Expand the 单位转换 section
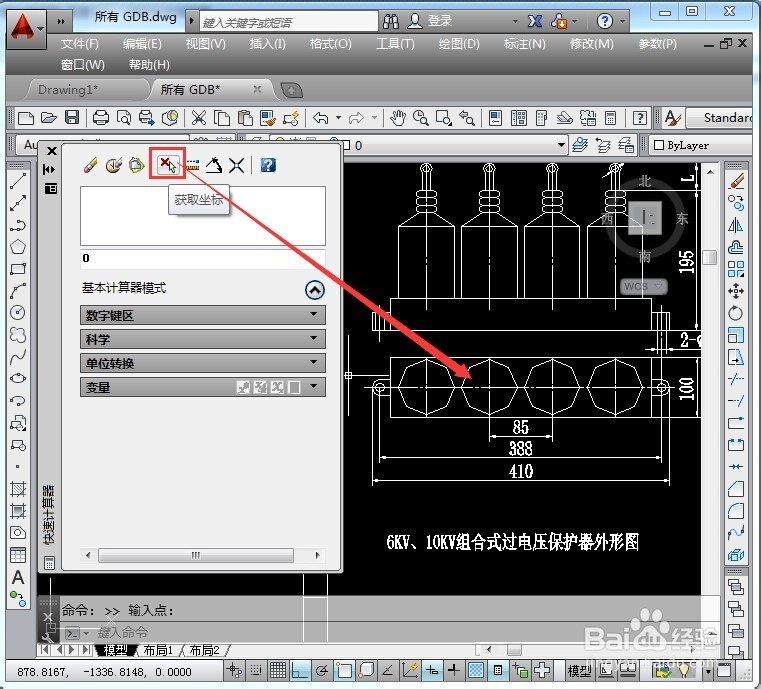This screenshot has width=761, height=689. click(202, 362)
